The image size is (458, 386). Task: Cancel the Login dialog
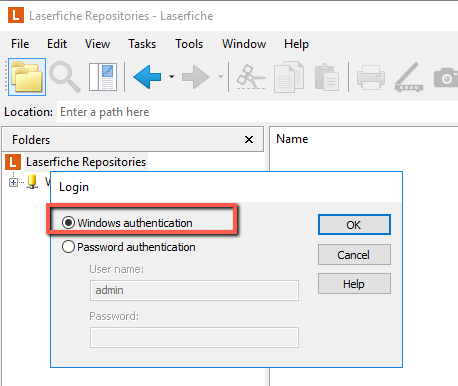pyautogui.click(x=354, y=255)
